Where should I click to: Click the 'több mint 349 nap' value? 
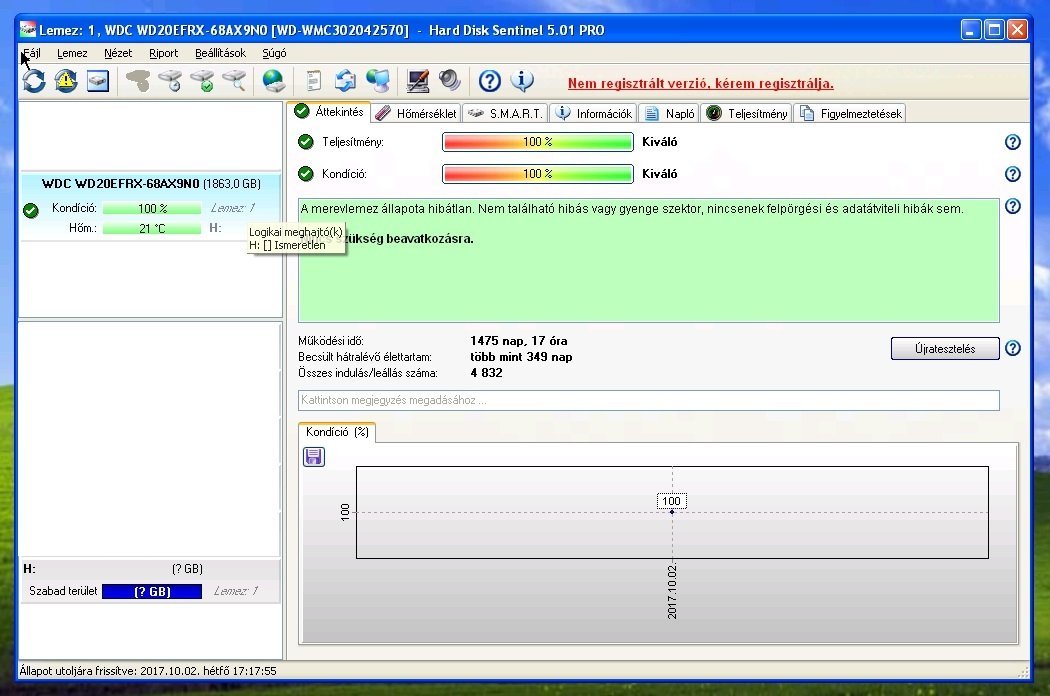pos(521,357)
